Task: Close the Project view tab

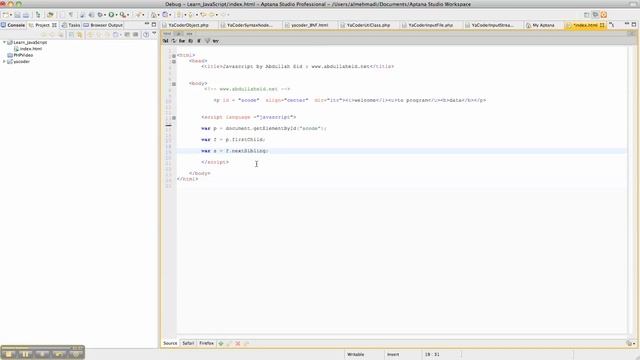Action: 54,25
